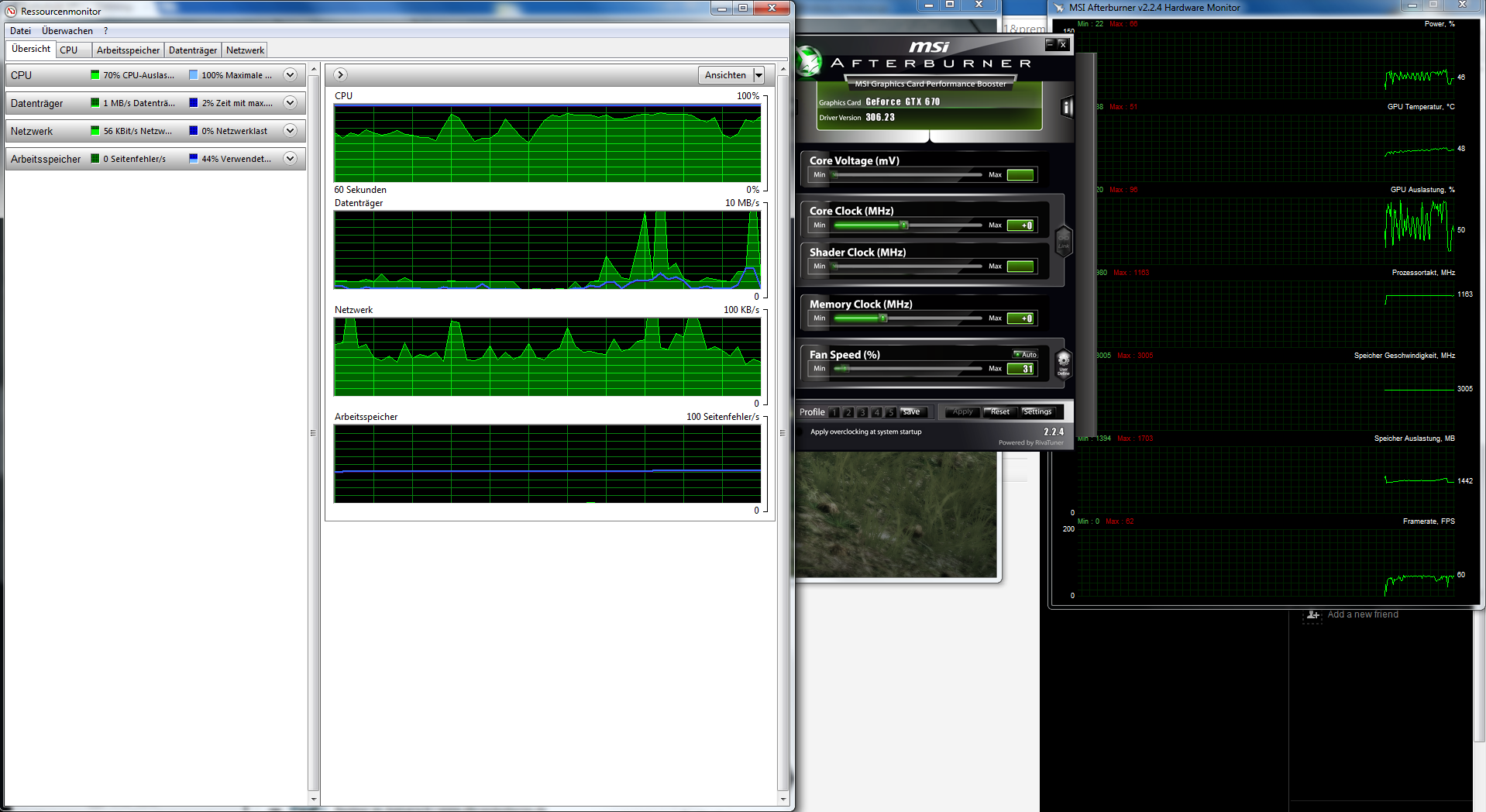Click the Add a new friend icon

pos(1312,614)
